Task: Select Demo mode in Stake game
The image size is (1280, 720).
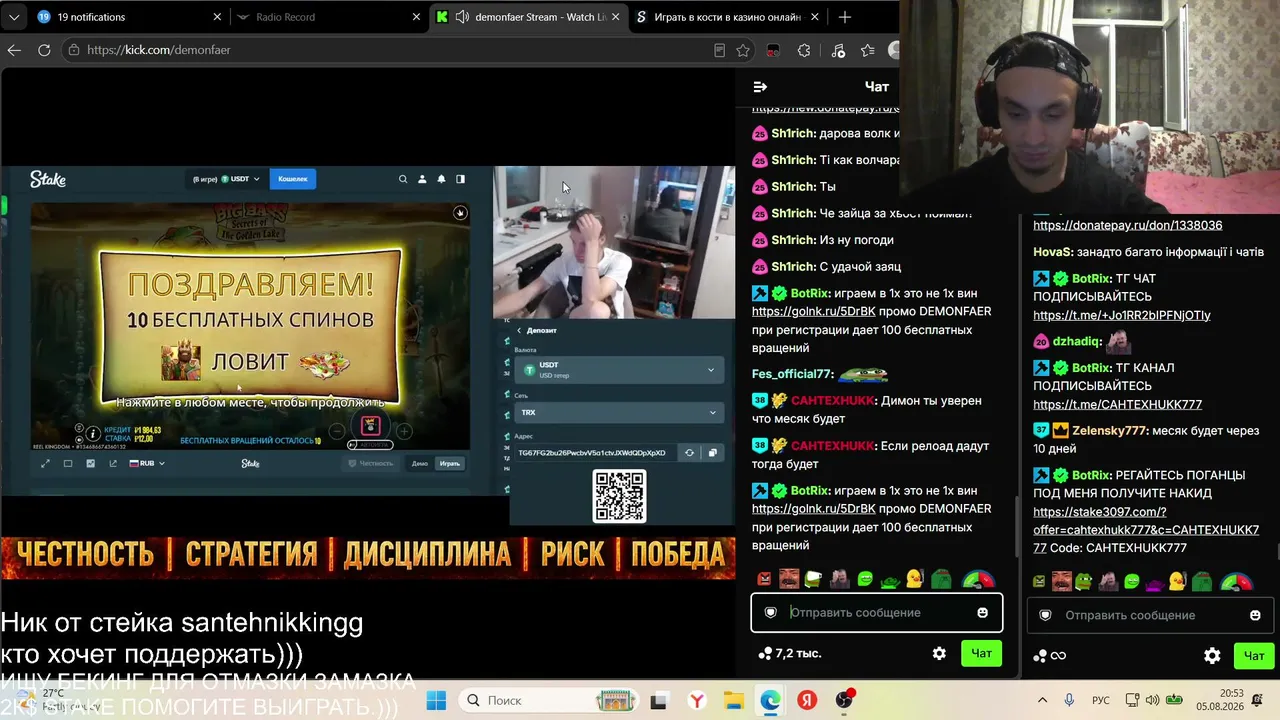Action: point(420,463)
